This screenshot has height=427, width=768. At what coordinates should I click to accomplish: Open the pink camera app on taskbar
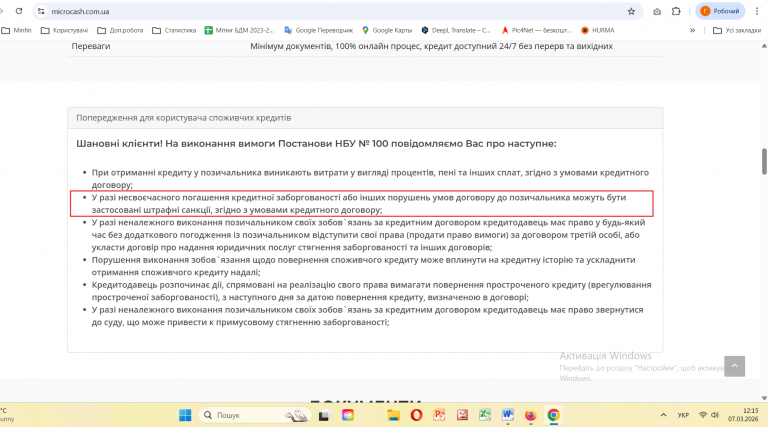pos(348,415)
